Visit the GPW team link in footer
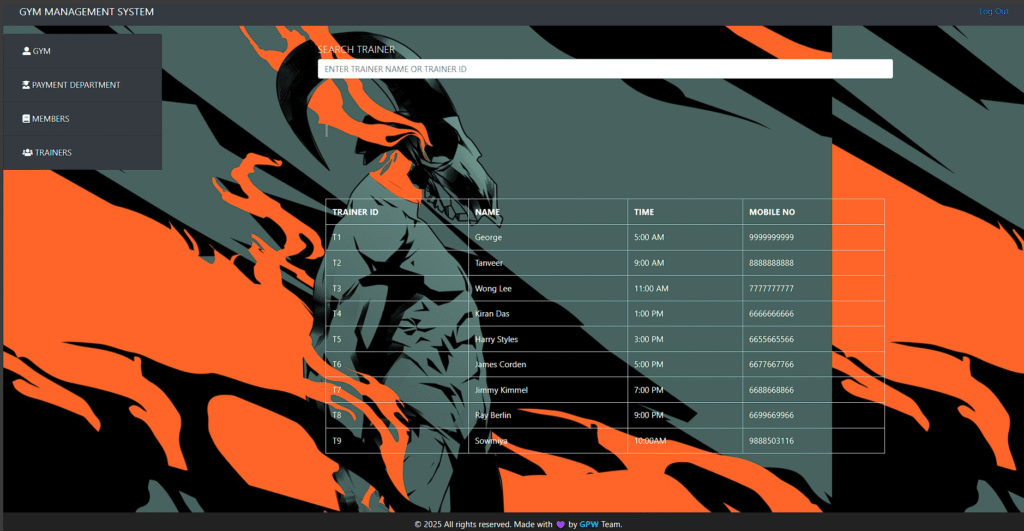This screenshot has width=1024, height=531. click(x=588, y=524)
